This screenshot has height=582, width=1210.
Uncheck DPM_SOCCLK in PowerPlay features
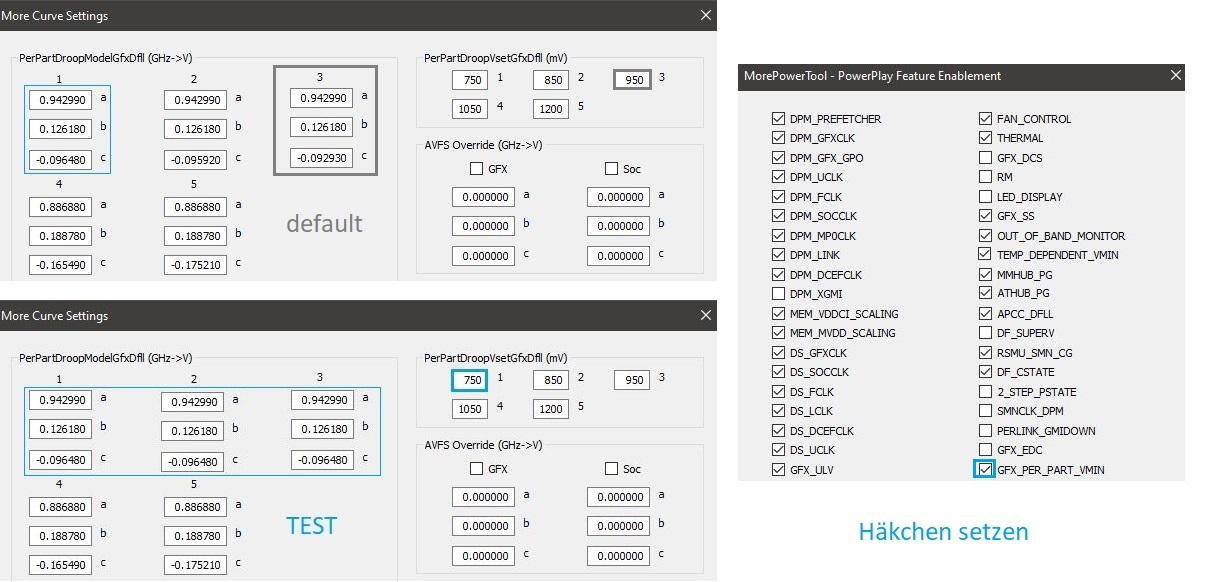pos(779,216)
